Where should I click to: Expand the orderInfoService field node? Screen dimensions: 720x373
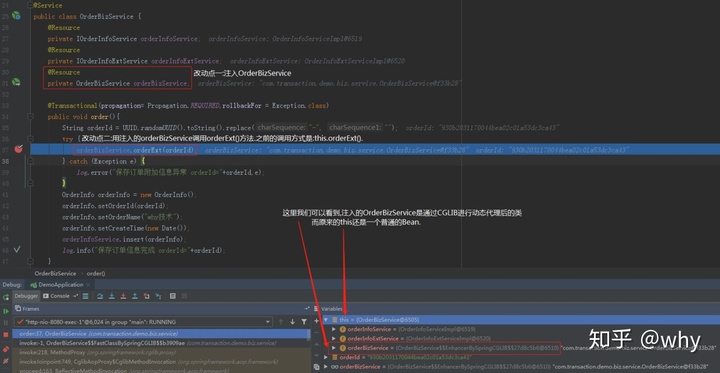click(334, 329)
